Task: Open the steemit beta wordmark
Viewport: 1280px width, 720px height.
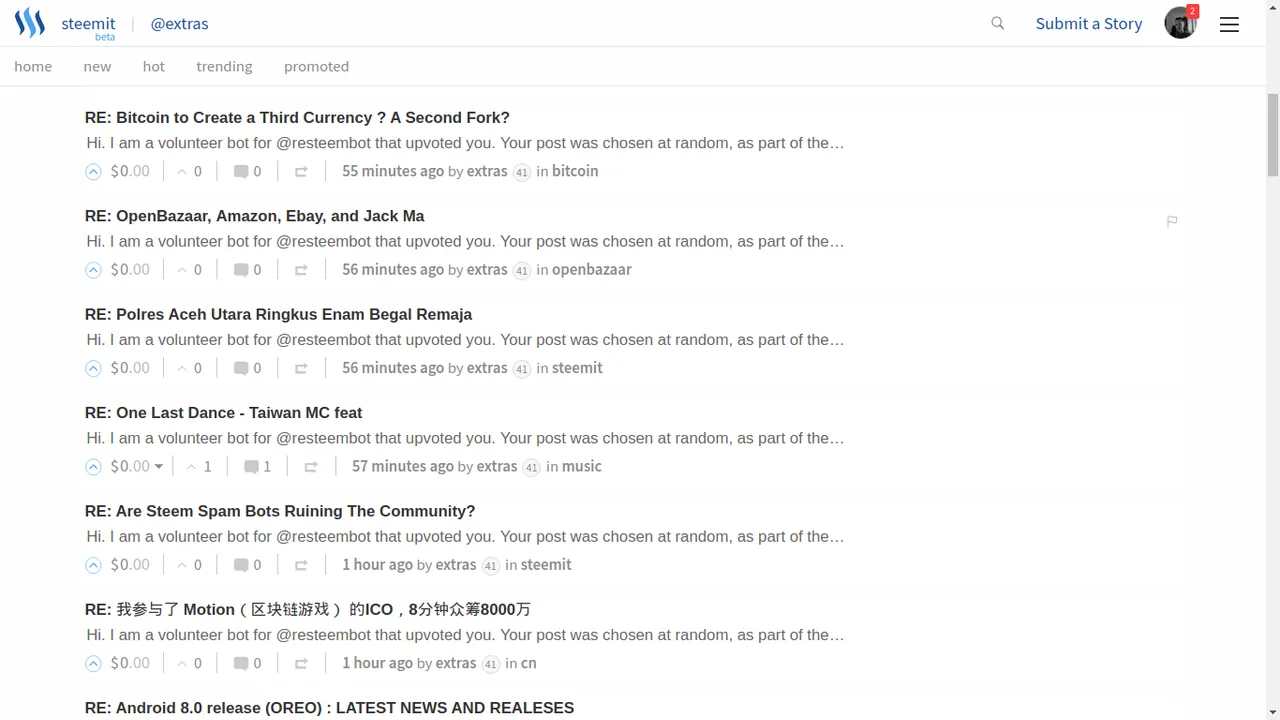Action: [x=88, y=26]
